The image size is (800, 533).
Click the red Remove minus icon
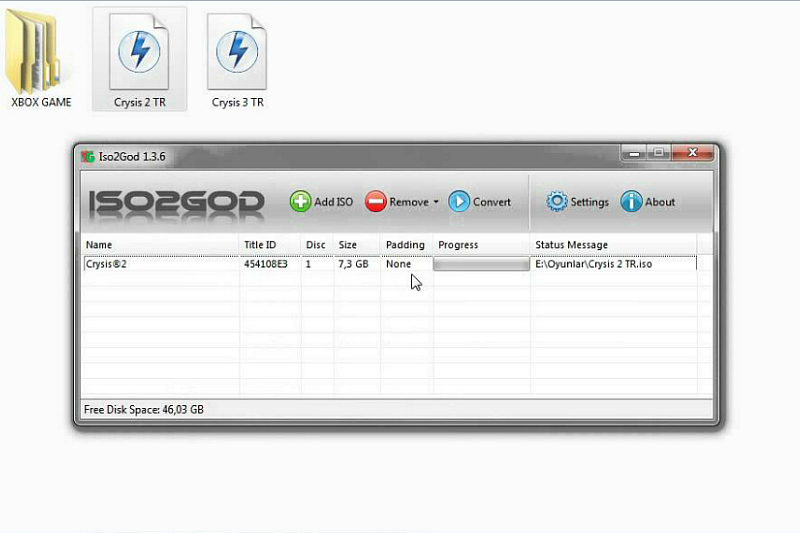click(x=376, y=201)
